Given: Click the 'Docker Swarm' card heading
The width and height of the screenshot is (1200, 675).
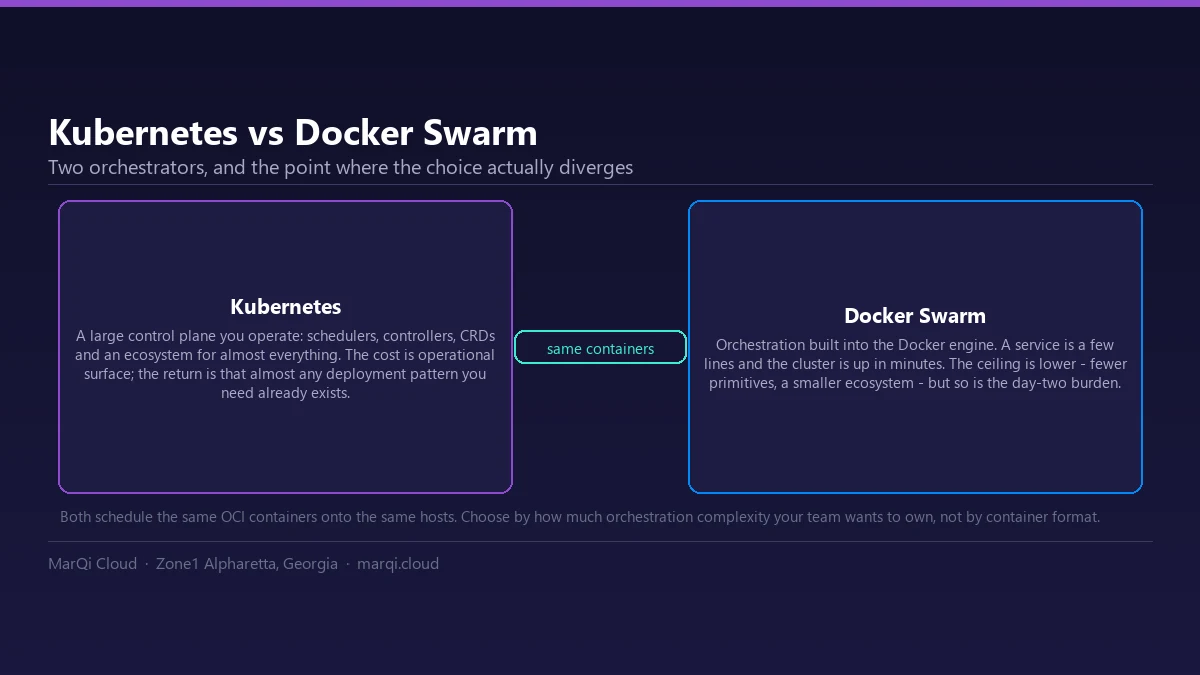Looking at the screenshot, I should pos(915,316).
